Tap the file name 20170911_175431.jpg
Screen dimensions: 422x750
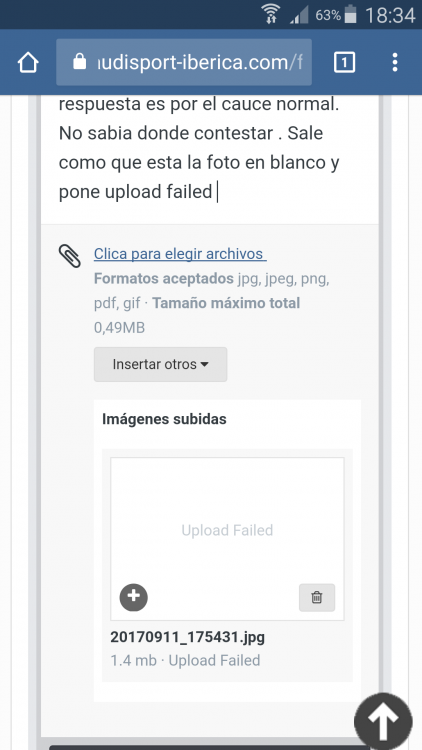188,637
